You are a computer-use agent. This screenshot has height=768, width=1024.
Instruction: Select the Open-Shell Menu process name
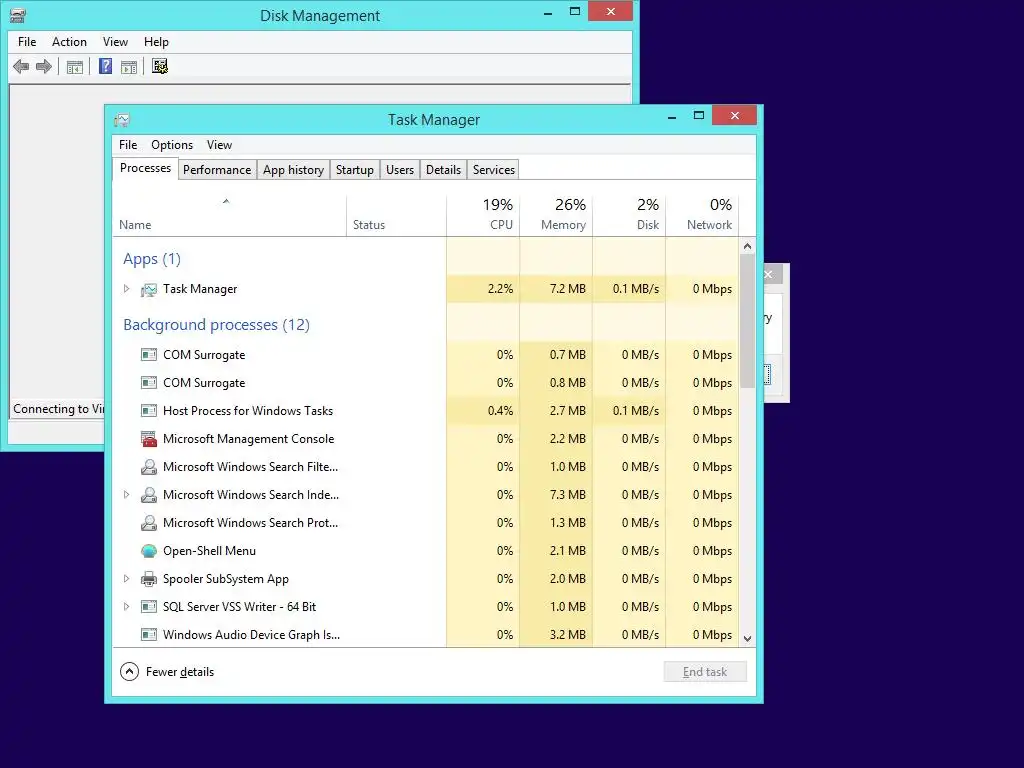(209, 551)
